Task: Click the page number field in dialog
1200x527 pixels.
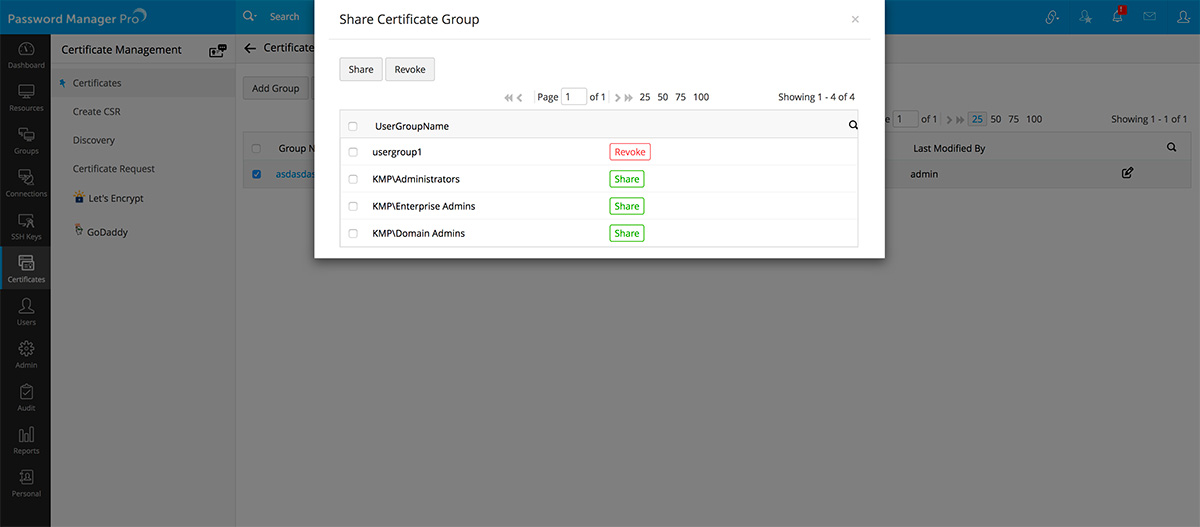Action: 574,97
